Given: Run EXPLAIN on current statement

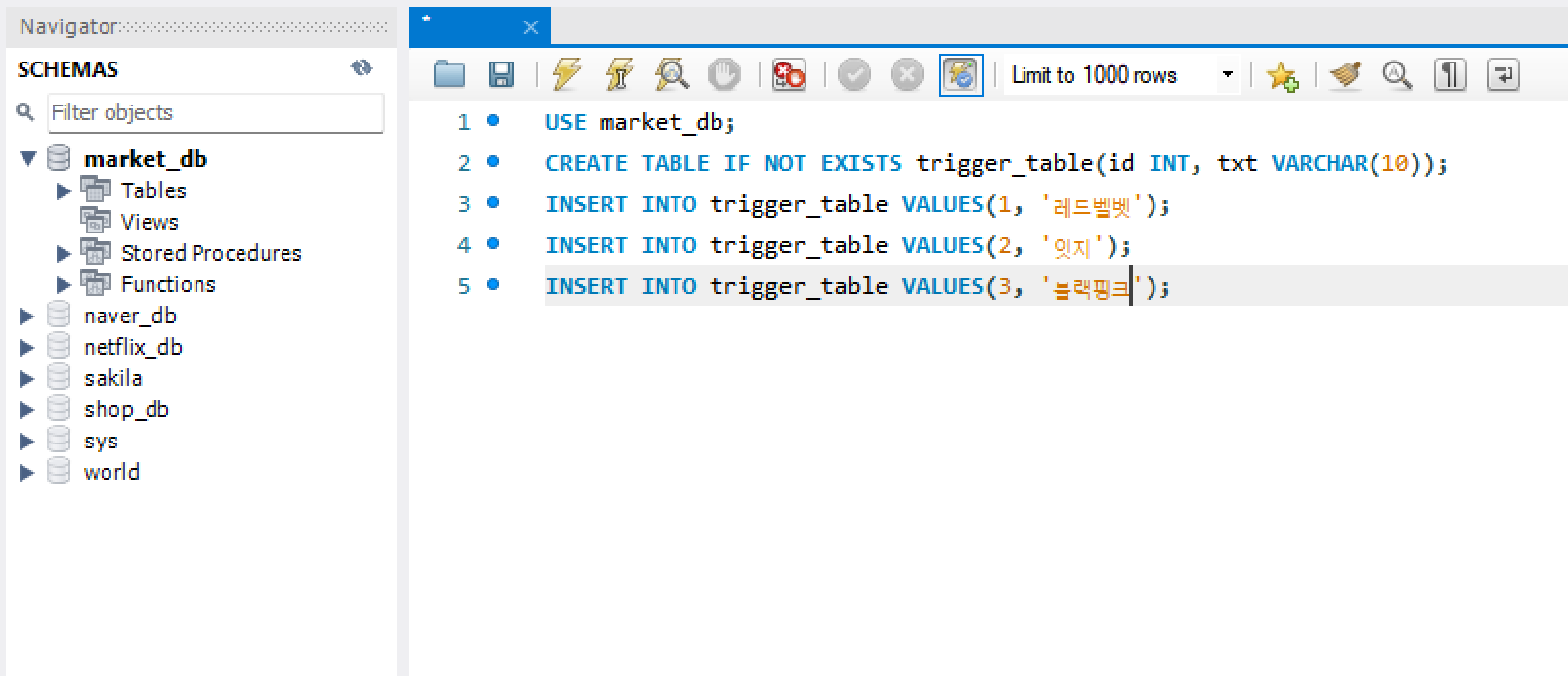Looking at the screenshot, I should click(672, 74).
